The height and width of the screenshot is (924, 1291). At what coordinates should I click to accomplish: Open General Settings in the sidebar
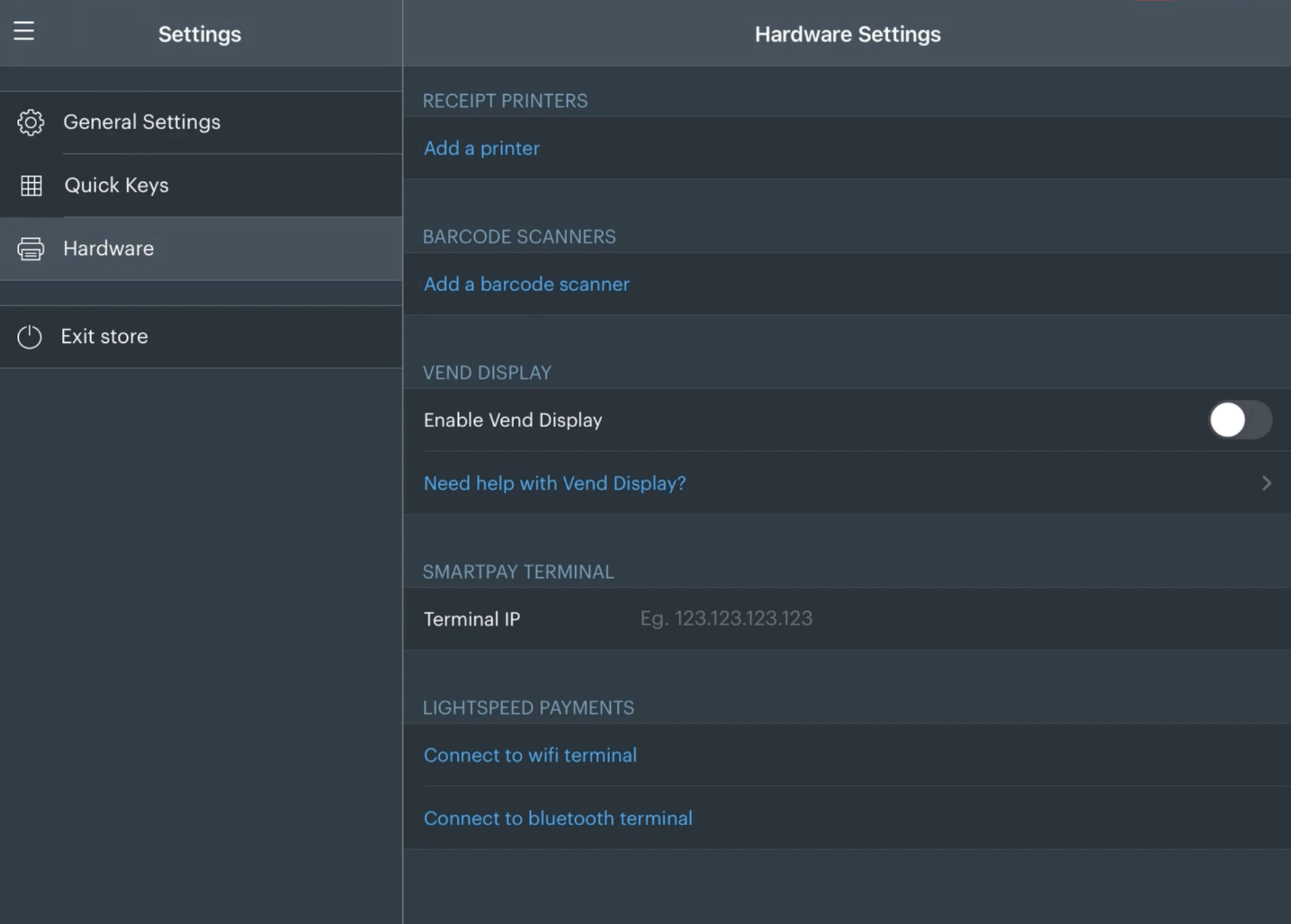coord(201,122)
